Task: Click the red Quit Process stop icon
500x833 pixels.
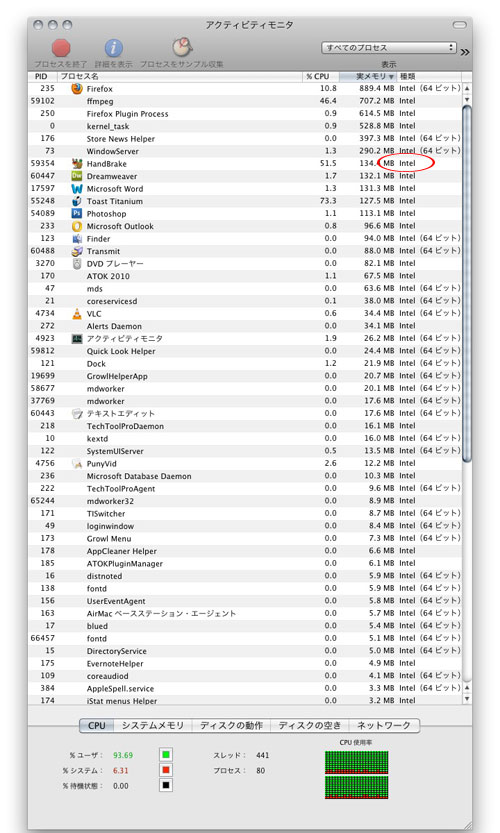Action: [x=61, y=48]
